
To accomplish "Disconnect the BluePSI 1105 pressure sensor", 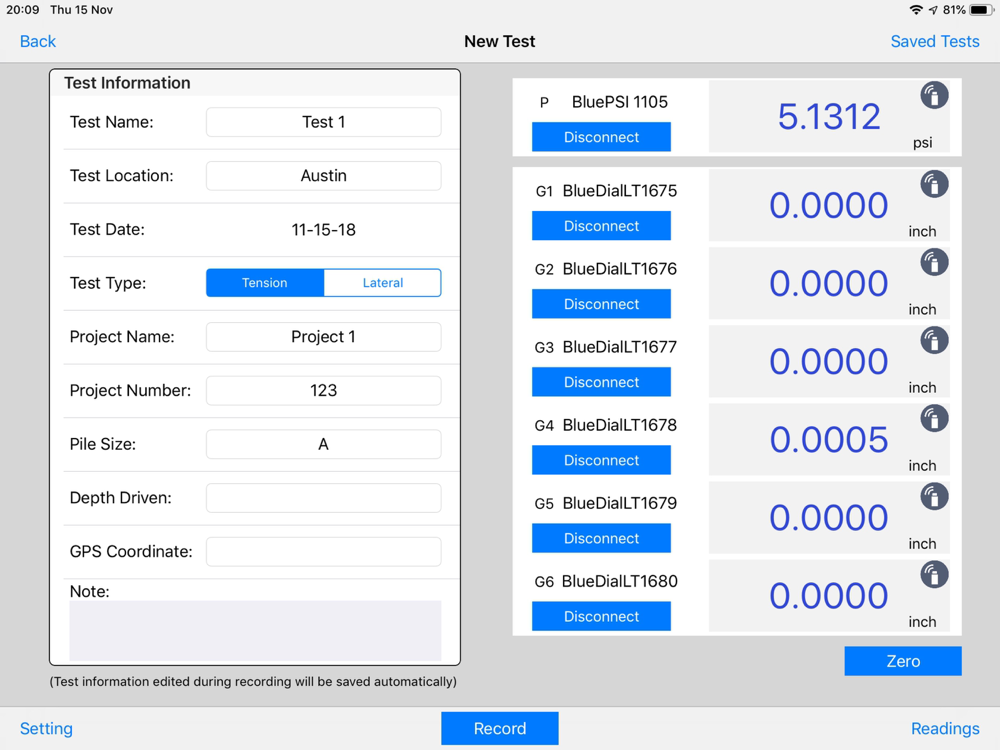I will pos(601,137).
